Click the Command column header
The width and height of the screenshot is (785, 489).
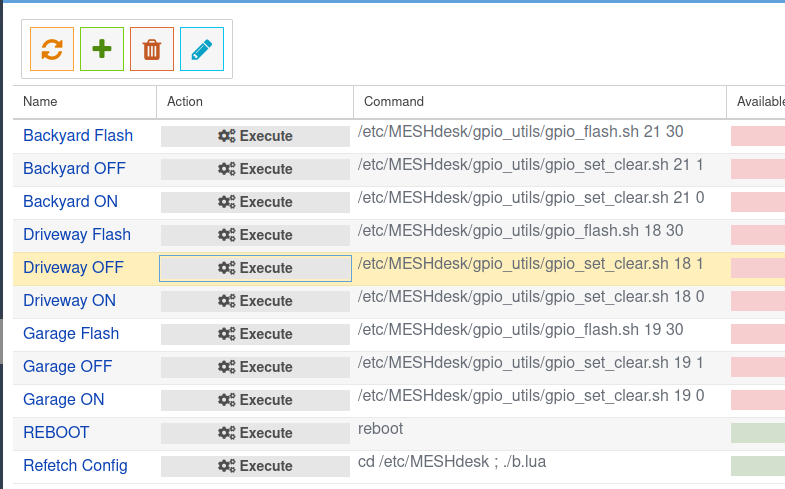tap(394, 102)
